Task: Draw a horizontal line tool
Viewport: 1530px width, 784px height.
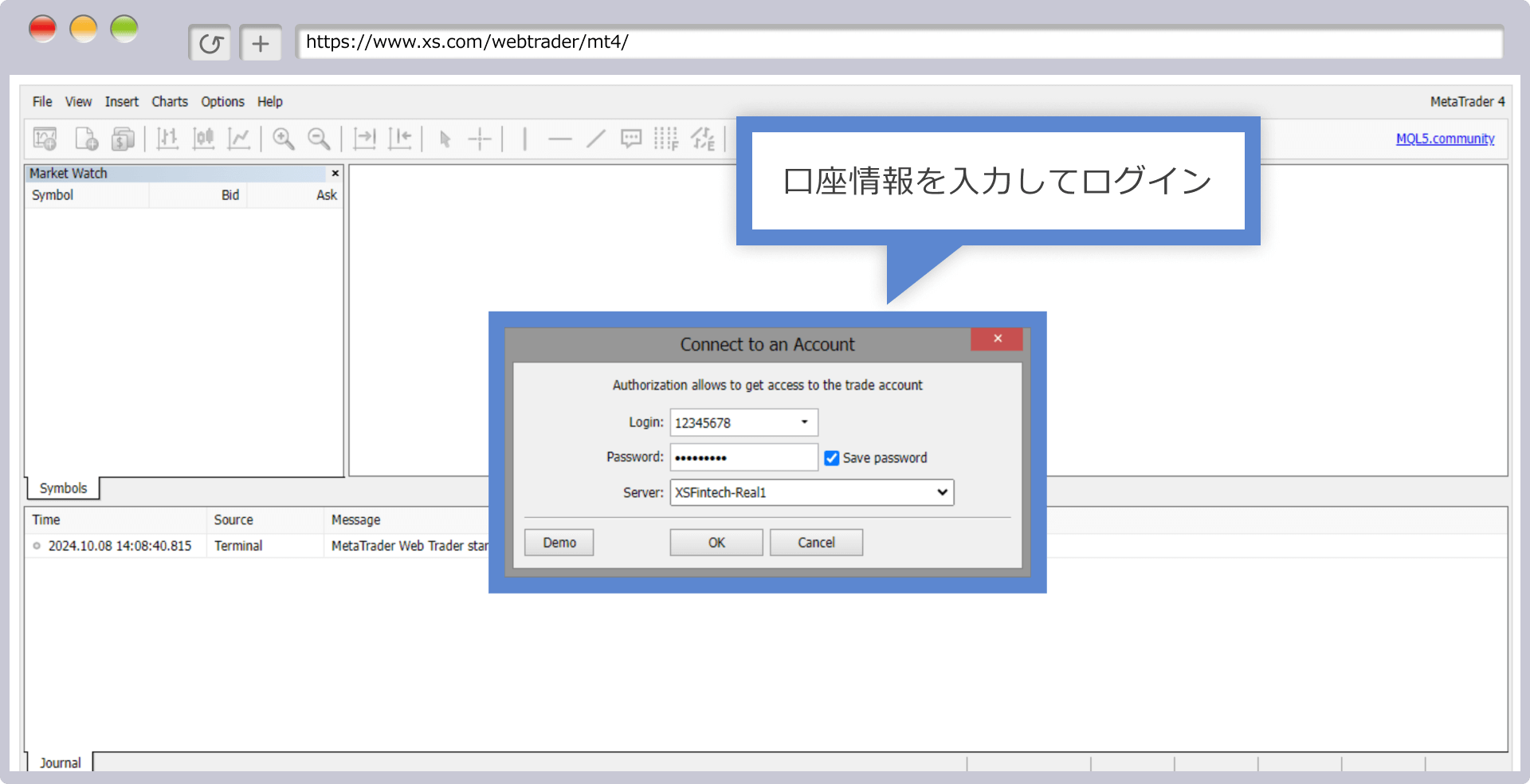Action: point(560,139)
